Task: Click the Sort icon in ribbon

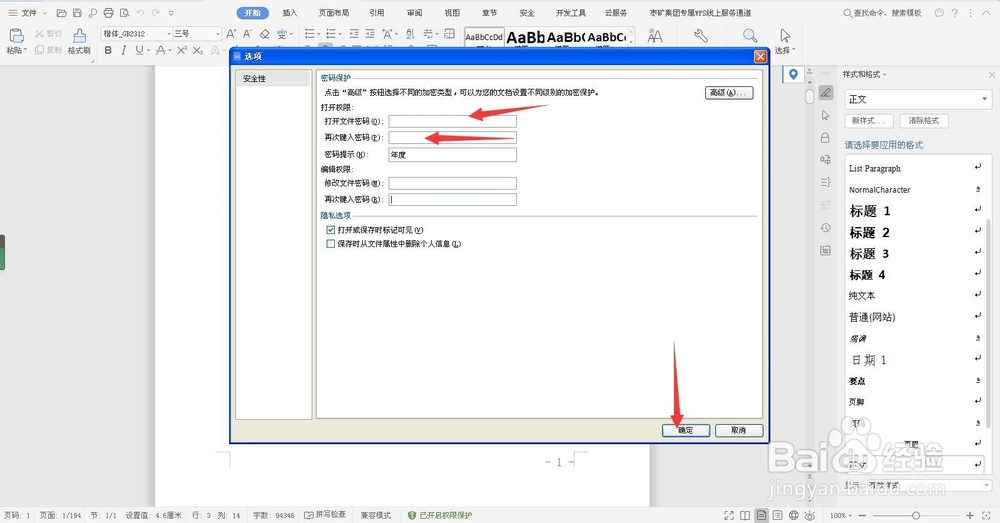Action: point(410,34)
